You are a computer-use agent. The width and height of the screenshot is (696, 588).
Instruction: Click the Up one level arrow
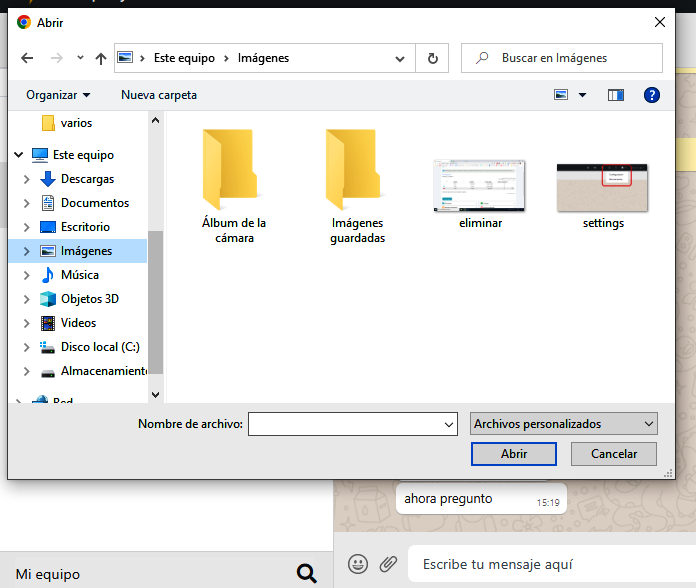(101, 59)
